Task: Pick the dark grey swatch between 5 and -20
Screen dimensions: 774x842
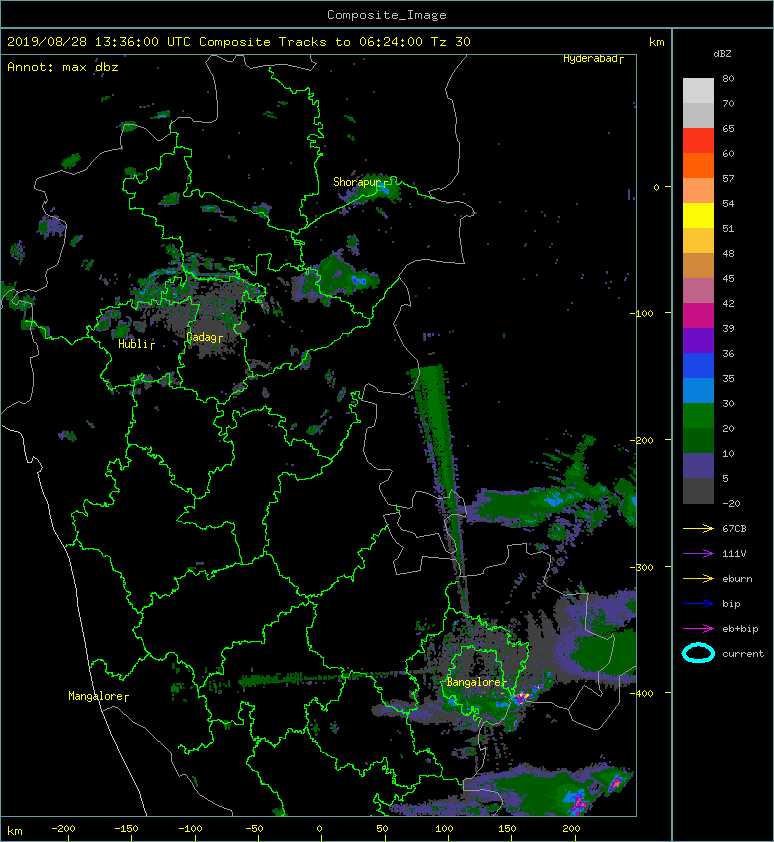Action: pos(698,491)
